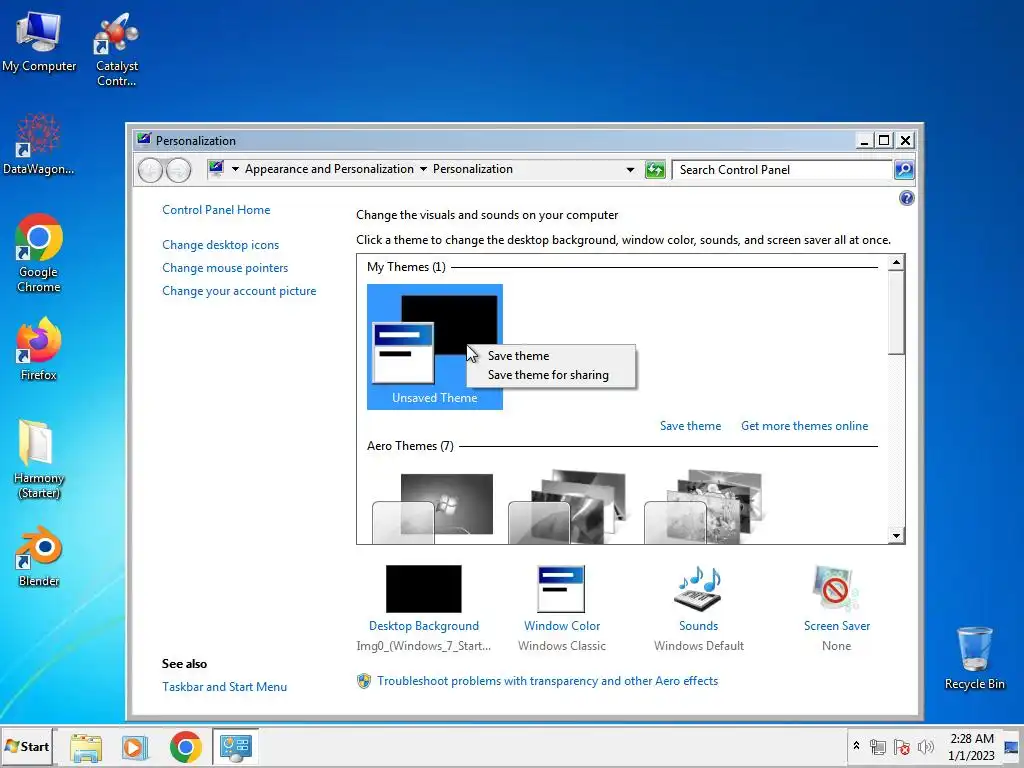Click the search magnifier button

[x=904, y=170]
